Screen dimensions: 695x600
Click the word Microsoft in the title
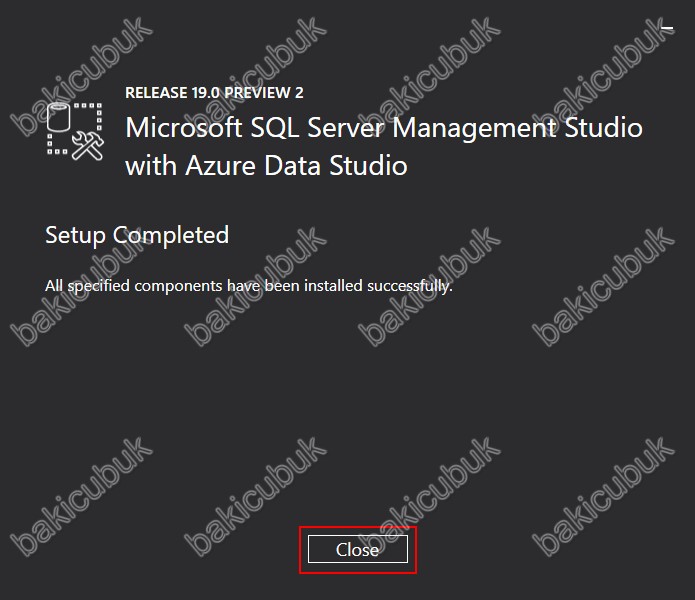tap(182, 128)
